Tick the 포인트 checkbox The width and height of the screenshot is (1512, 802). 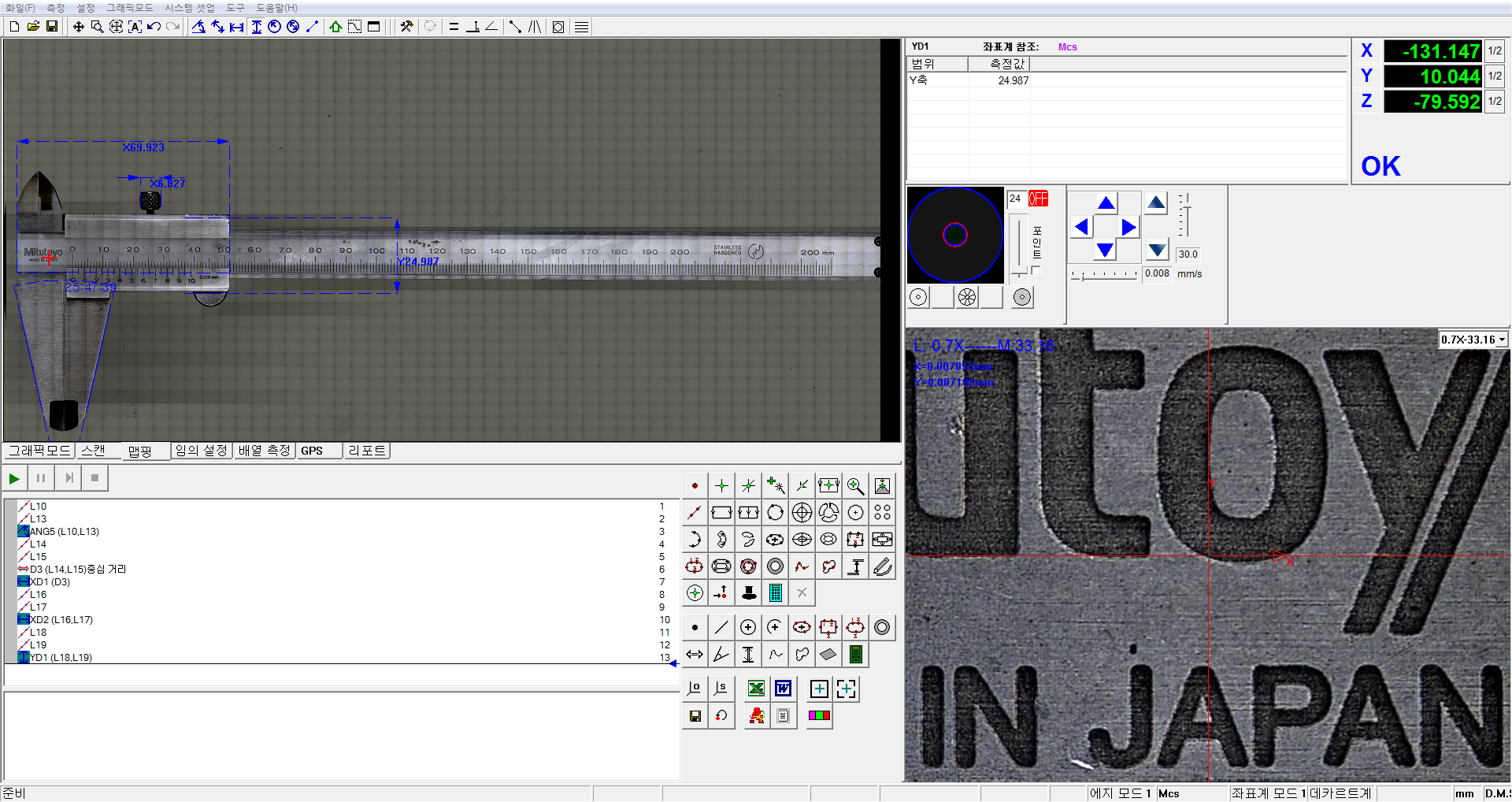(x=1036, y=271)
